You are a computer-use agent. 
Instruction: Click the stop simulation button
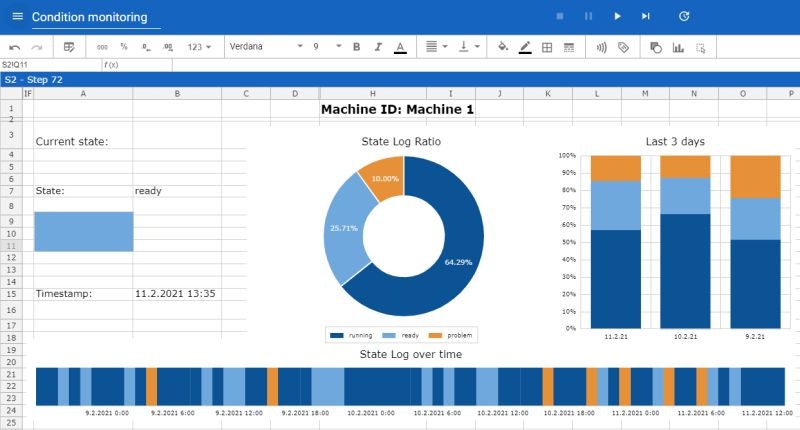click(x=560, y=16)
